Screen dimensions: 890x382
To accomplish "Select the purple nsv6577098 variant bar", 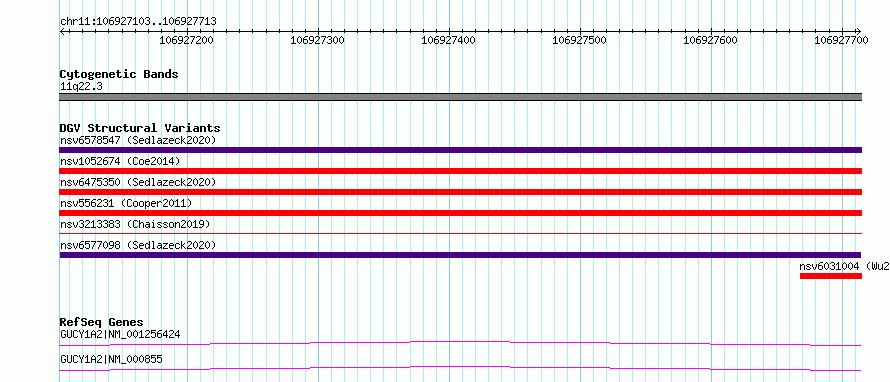I will coord(460,255).
